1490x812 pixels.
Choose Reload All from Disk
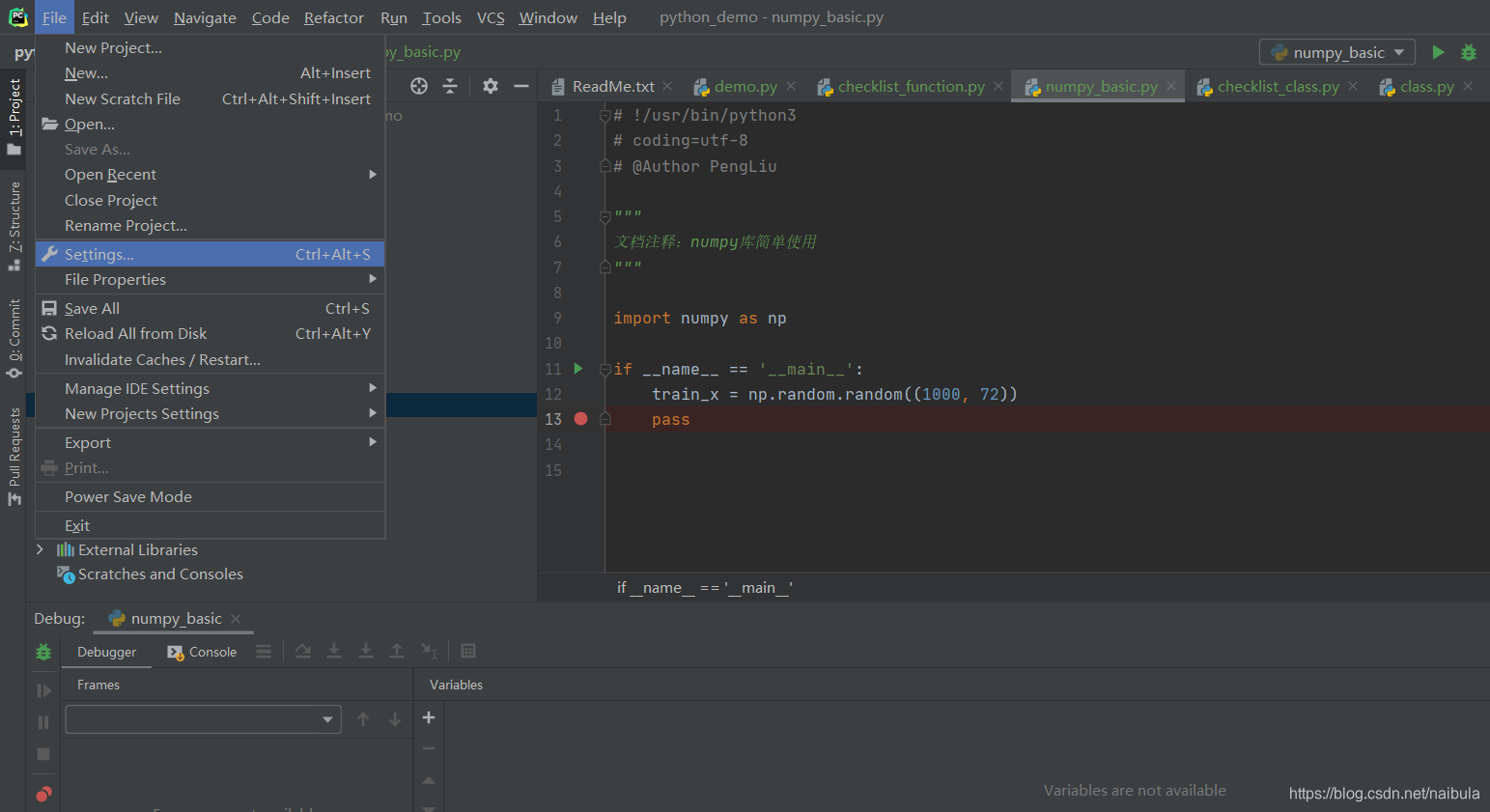211,333
